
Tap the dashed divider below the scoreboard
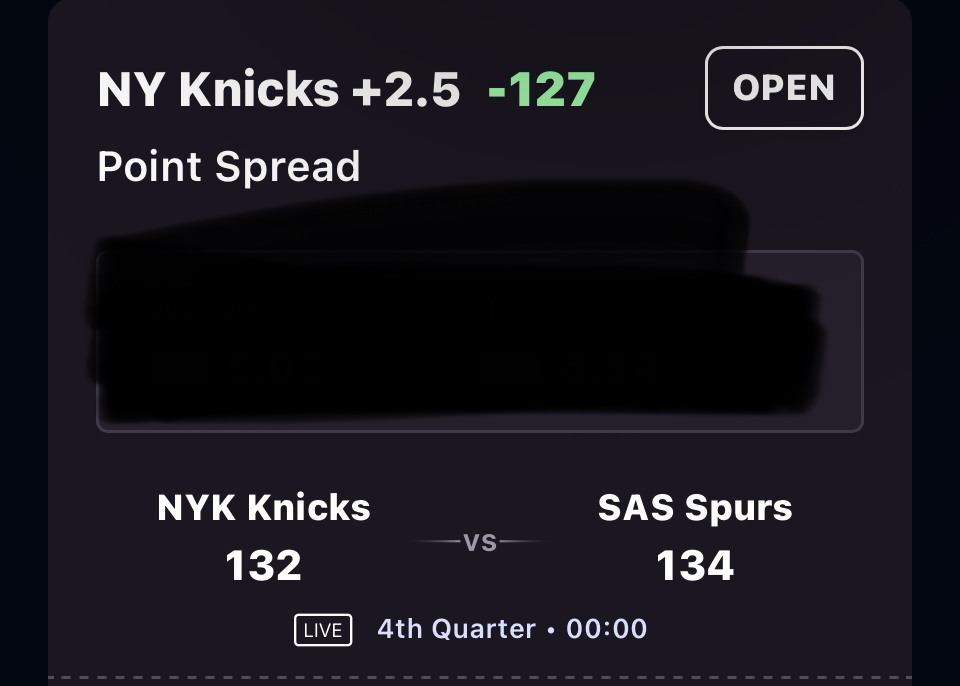tap(480, 678)
